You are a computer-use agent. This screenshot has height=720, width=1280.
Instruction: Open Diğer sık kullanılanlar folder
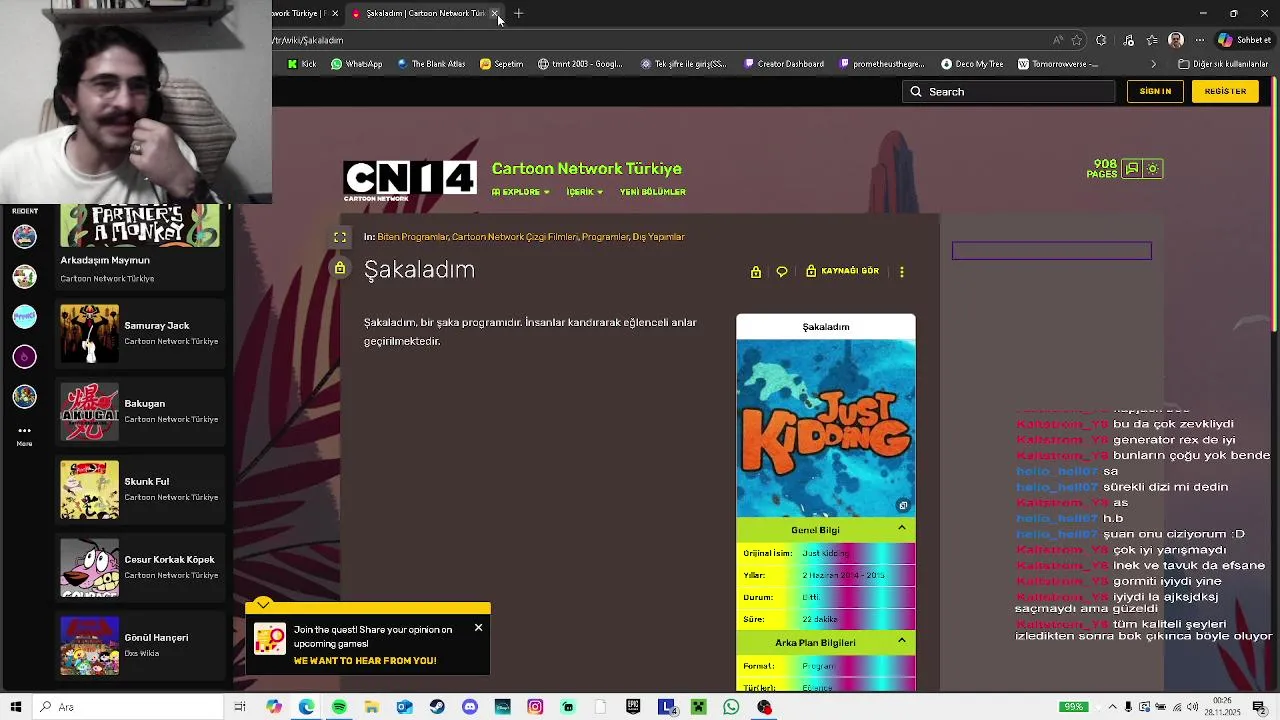click(x=1223, y=64)
